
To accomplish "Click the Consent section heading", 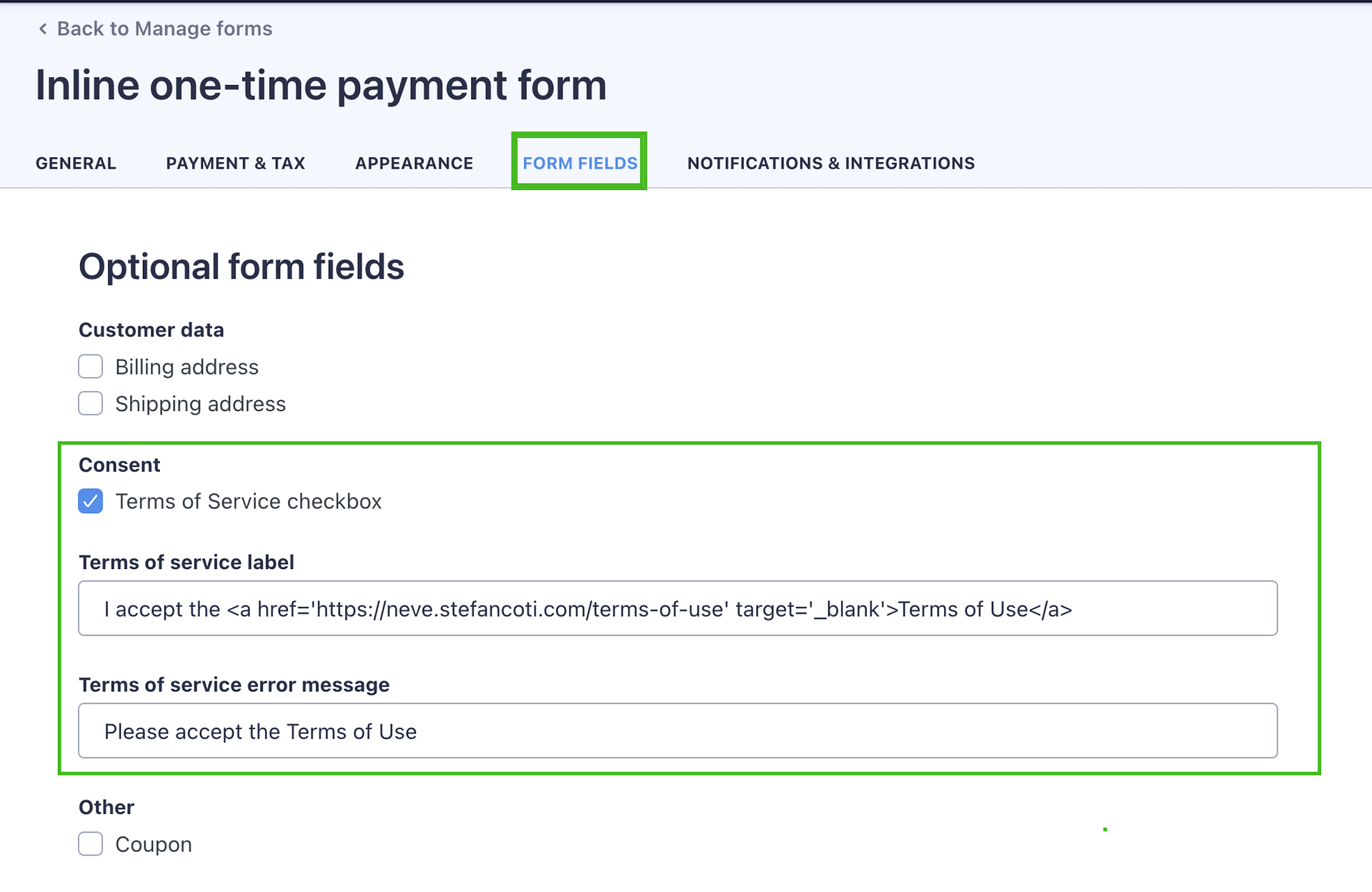I will (119, 465).
